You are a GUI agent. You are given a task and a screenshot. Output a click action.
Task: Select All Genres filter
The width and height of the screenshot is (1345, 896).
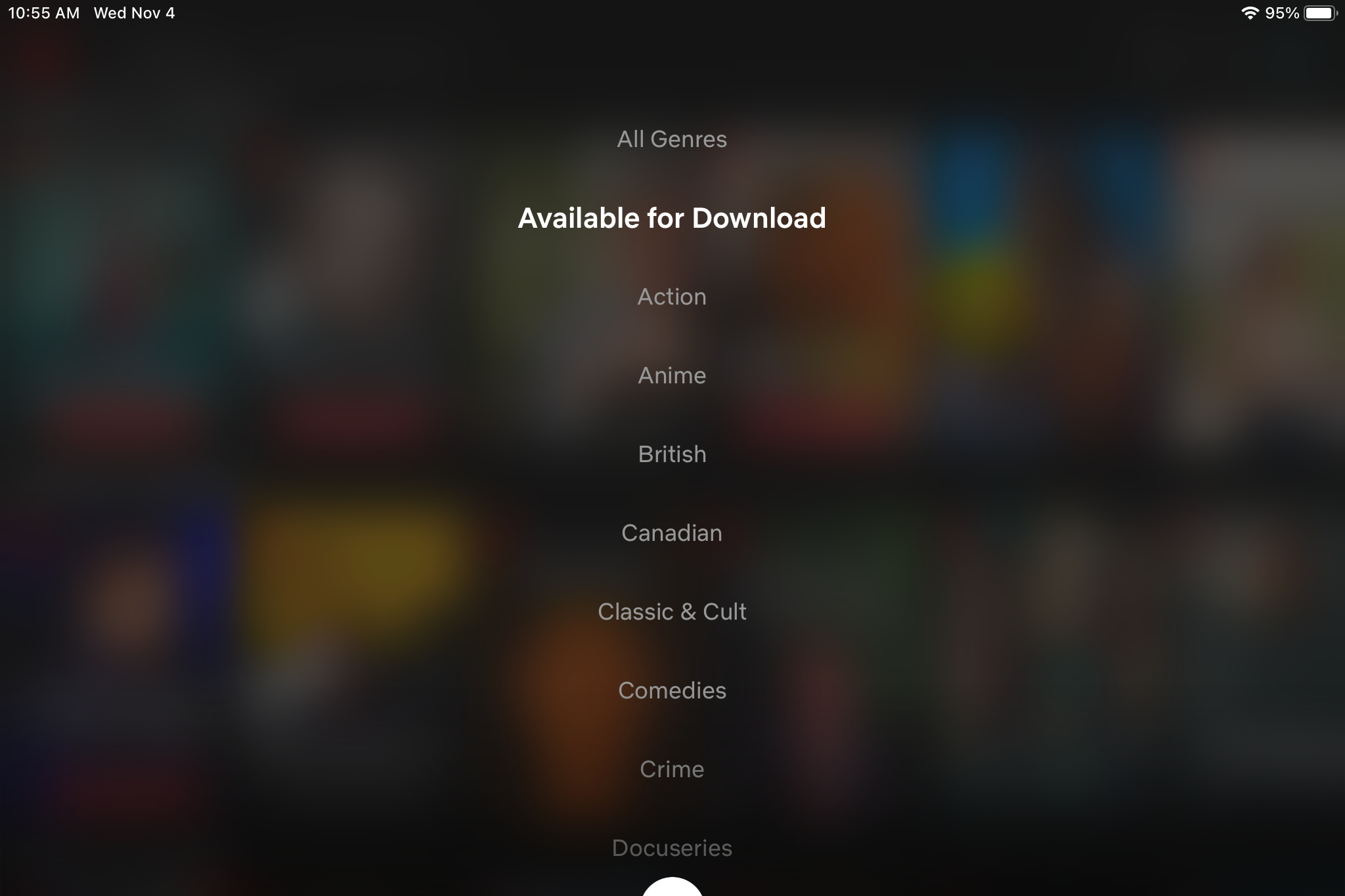671,139
